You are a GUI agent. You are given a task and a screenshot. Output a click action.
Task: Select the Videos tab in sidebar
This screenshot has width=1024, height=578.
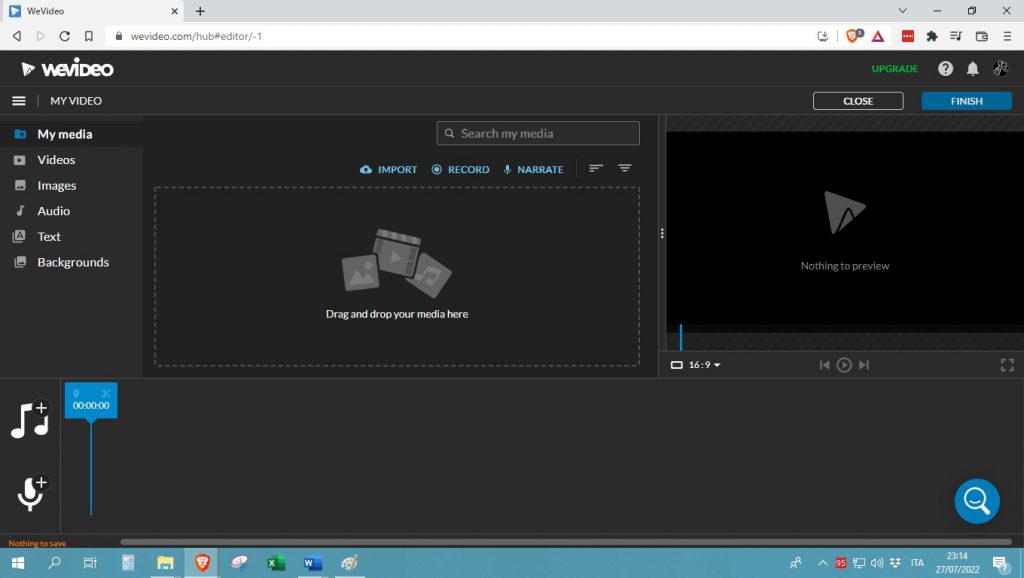click(56, 160)
